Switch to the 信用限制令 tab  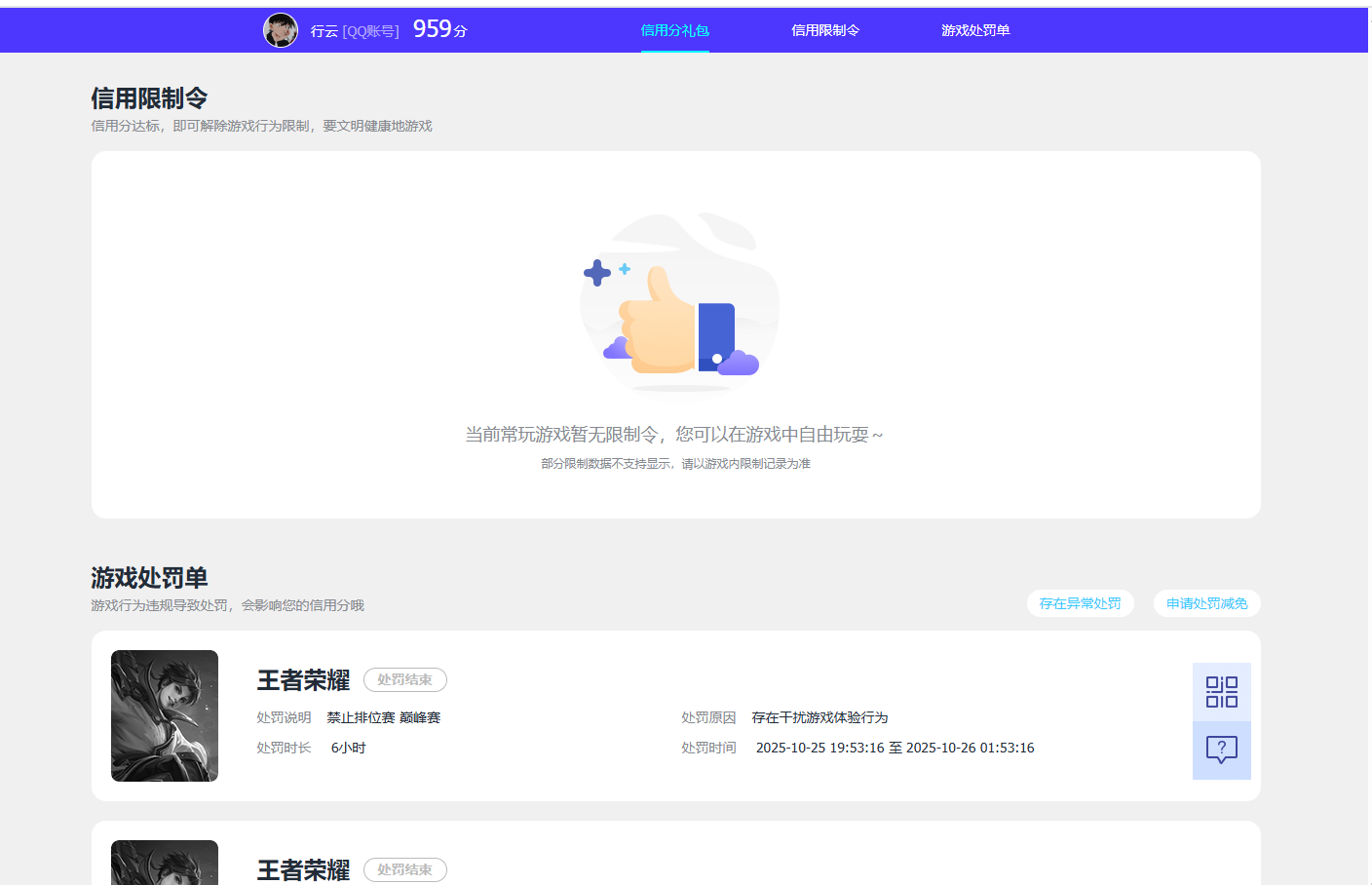click(x=825, y=30)
